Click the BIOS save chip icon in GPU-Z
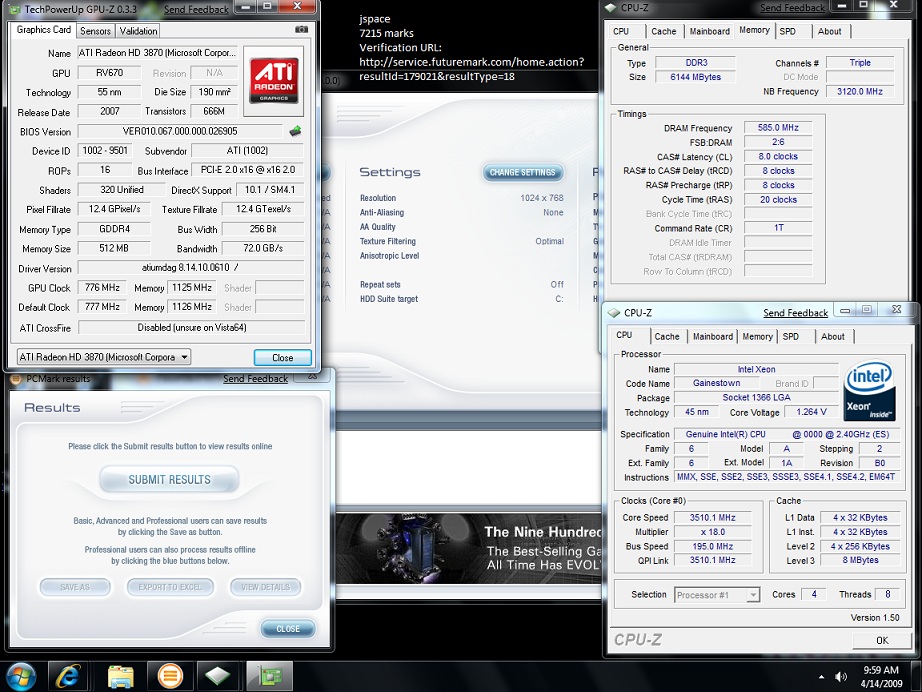Viewport: 922px width, 692px height. (295, 131)
